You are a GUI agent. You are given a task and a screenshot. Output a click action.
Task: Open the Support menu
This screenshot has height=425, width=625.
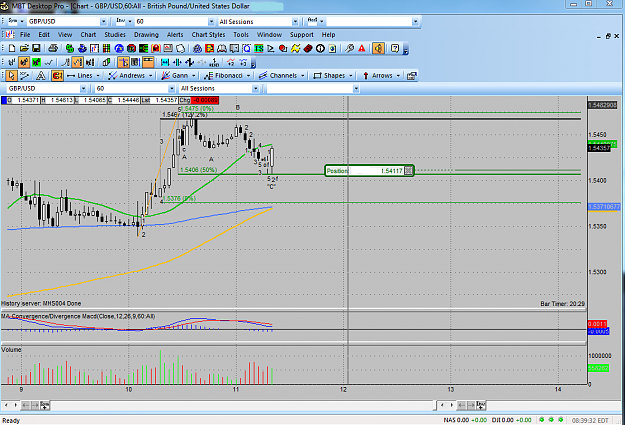pyautogui.click(x=301, y=35)
